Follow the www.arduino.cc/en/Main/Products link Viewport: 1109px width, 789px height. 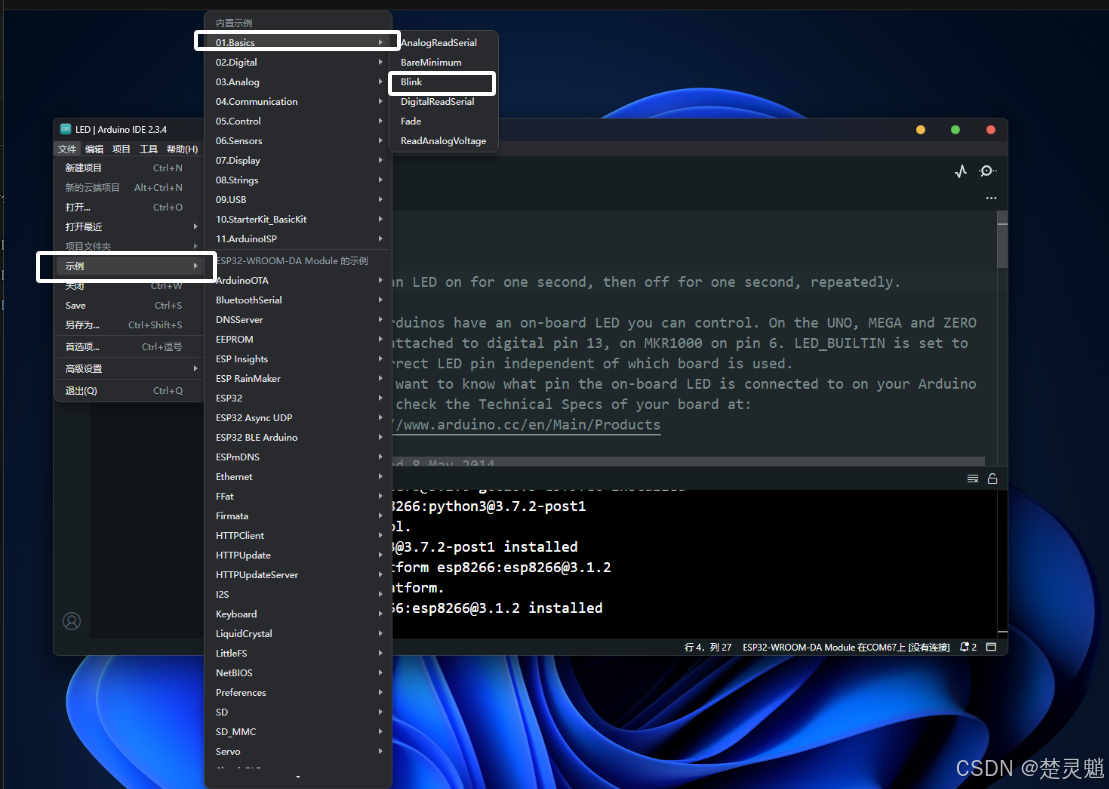[x=527, y=425]
